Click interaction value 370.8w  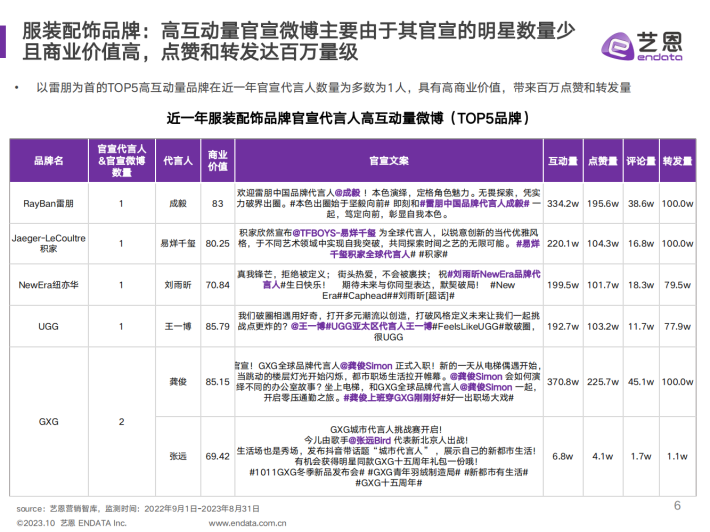pyautogui.click(x=563, y=382)
